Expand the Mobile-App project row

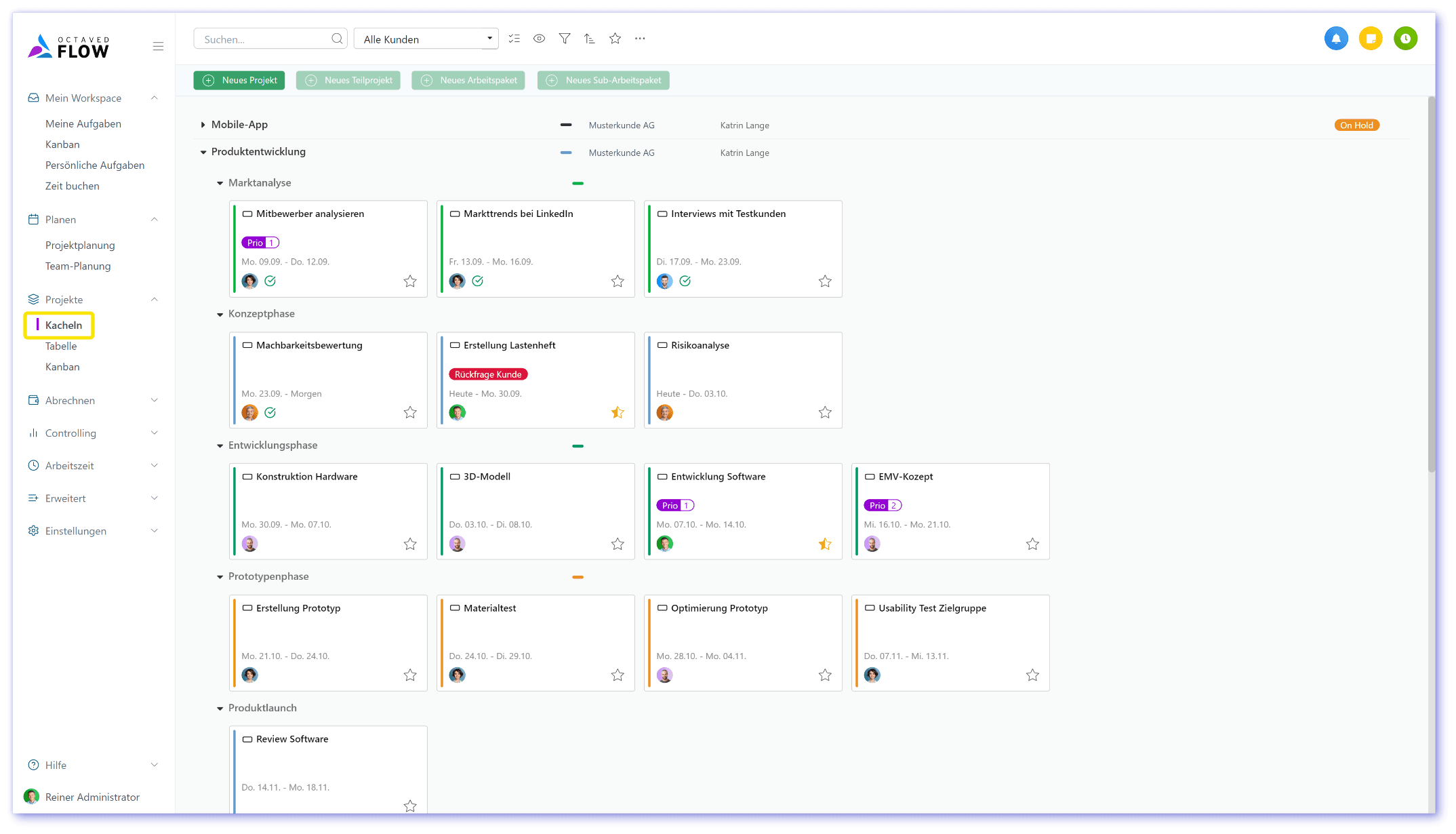pos(203,125)
